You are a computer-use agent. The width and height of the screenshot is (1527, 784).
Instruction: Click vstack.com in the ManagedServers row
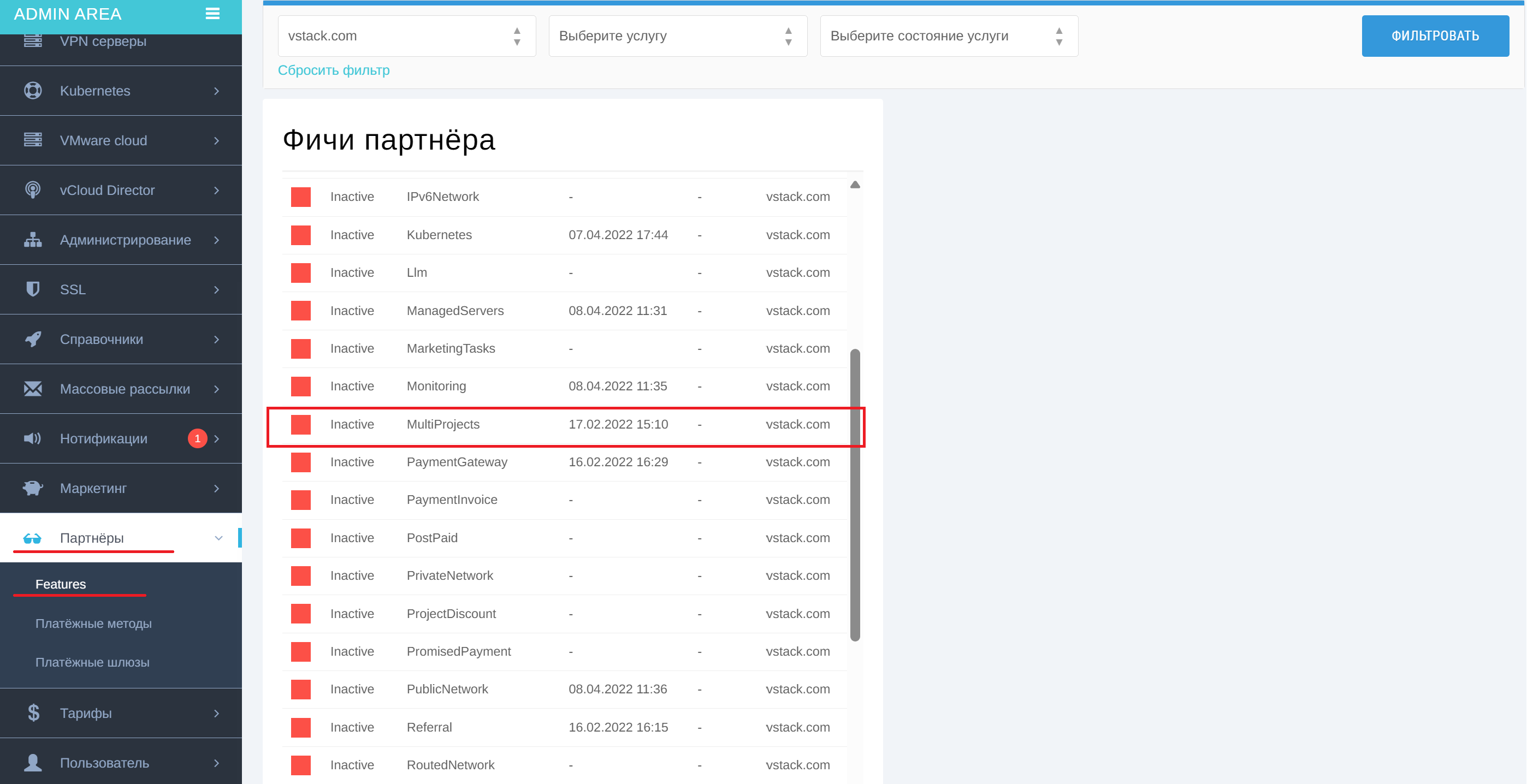click(x=798, y=311)
